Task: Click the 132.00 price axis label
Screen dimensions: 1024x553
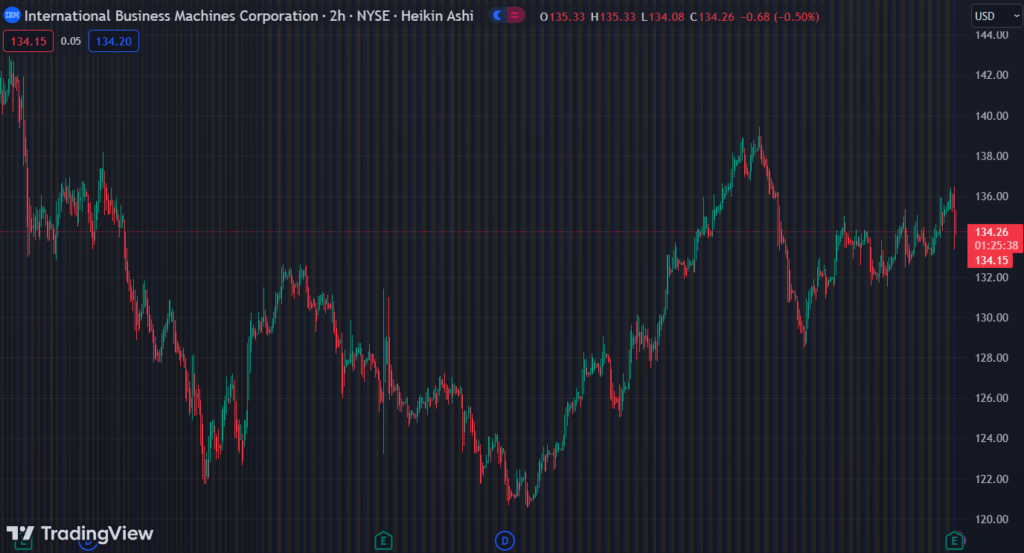Action: [991, 277]
